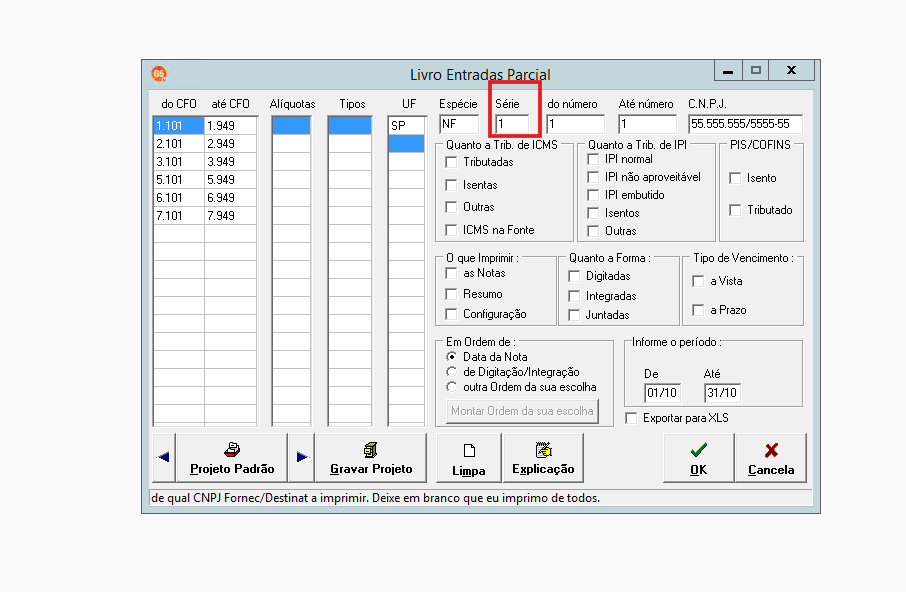Tick the Configuração checkbox
Screen dimensions: 906x592
[451, 314]
